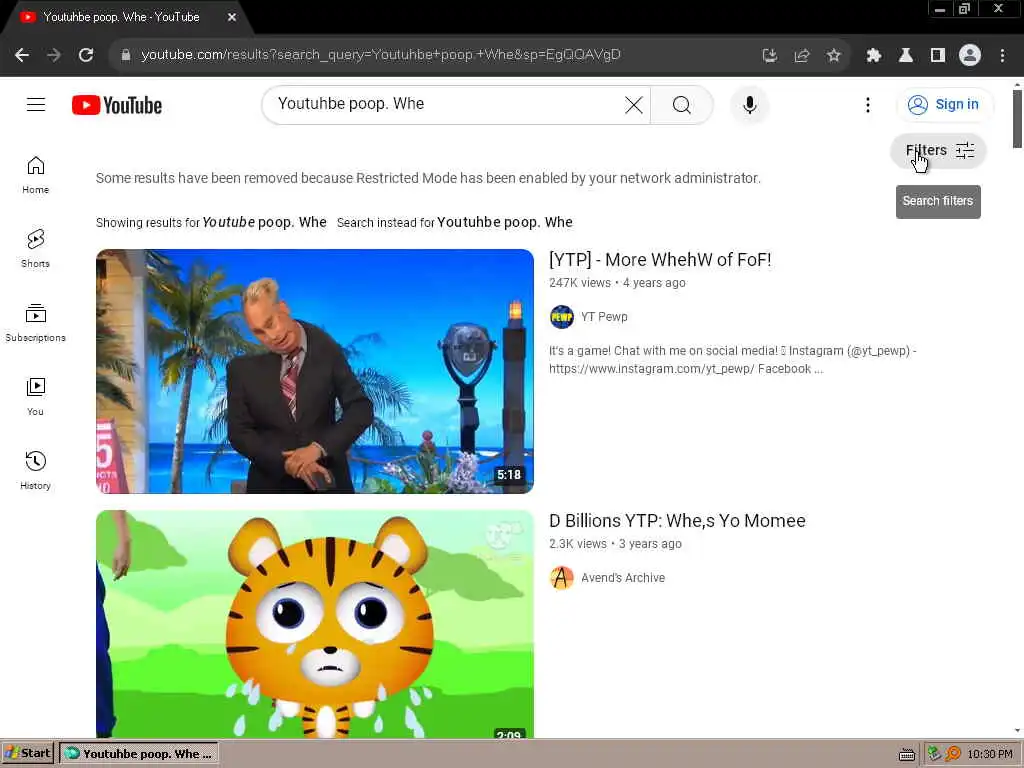The image size is (1024, 768).
Task: Open Chrome Labs flask icon
Action: pyautogui.click(x=906, y=56)
